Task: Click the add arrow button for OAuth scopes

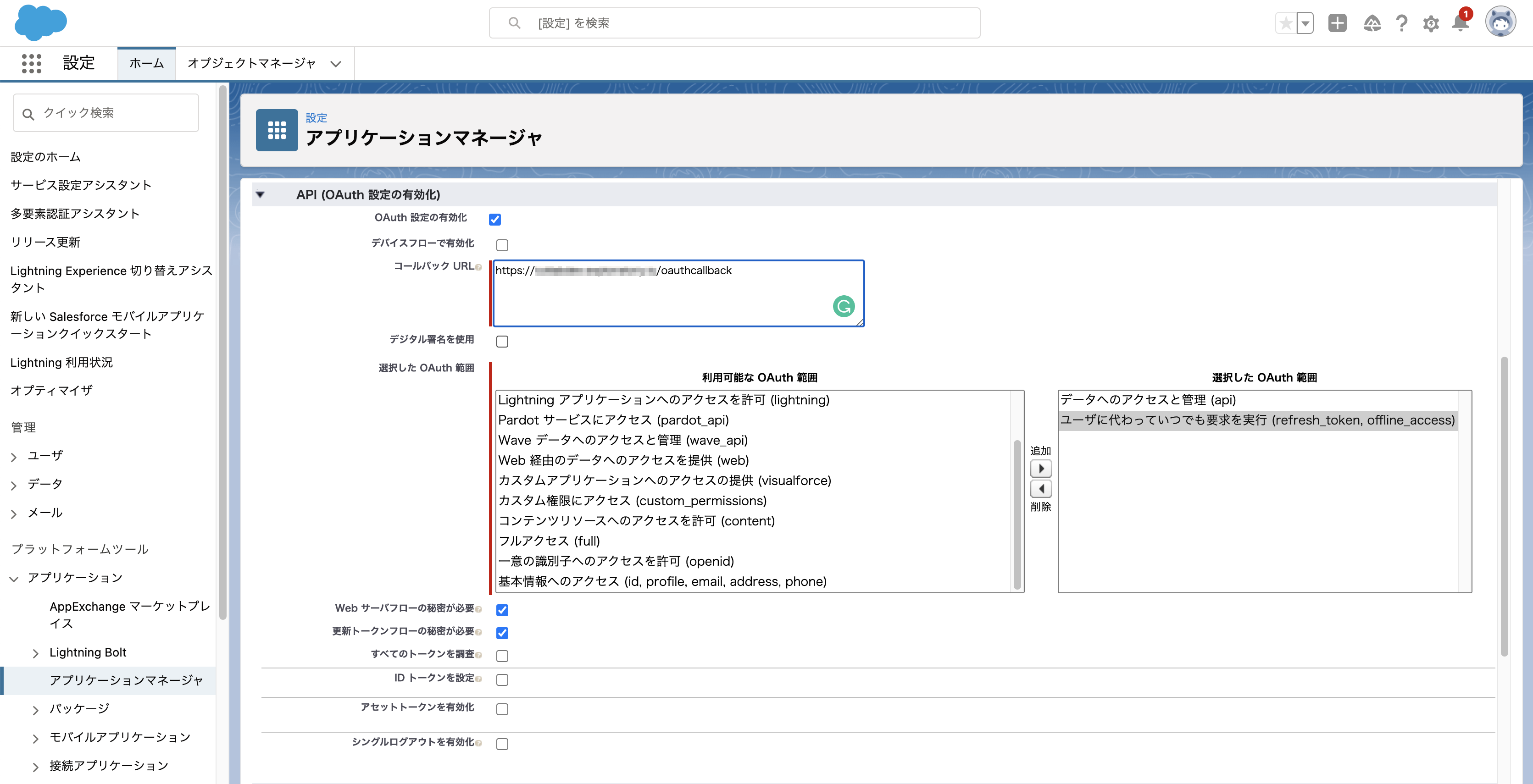Action: click(1041, 469)
